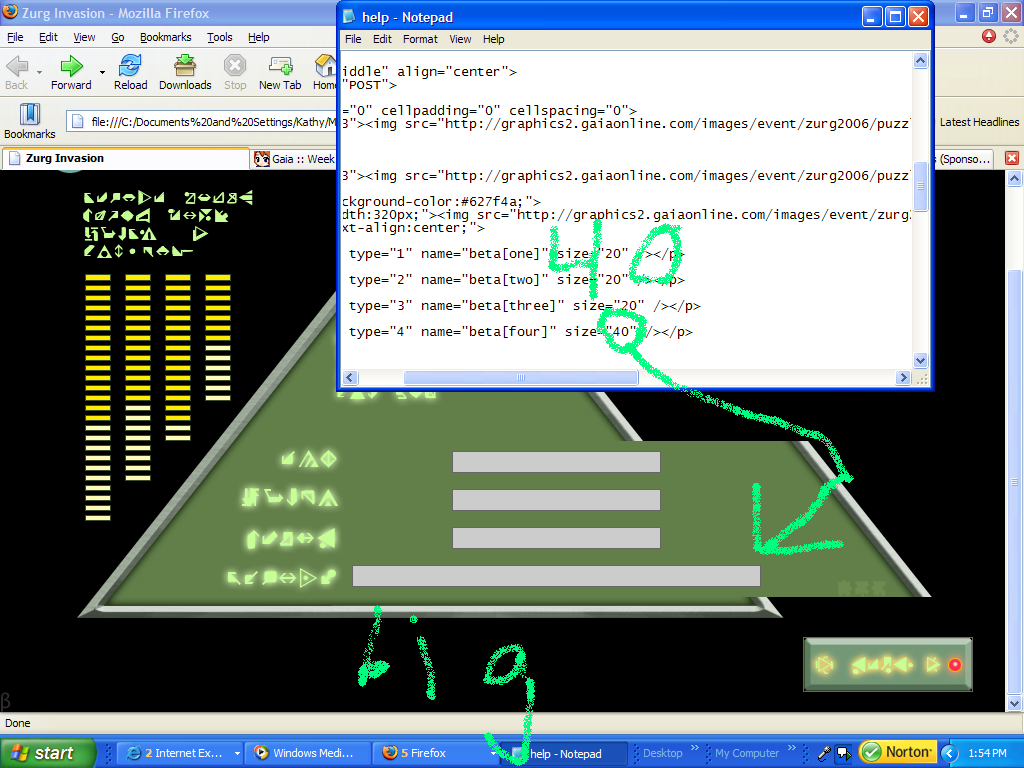Open Notepad Help menu
This screenshot has height=768, width=1024.
[x=494, y=39]
